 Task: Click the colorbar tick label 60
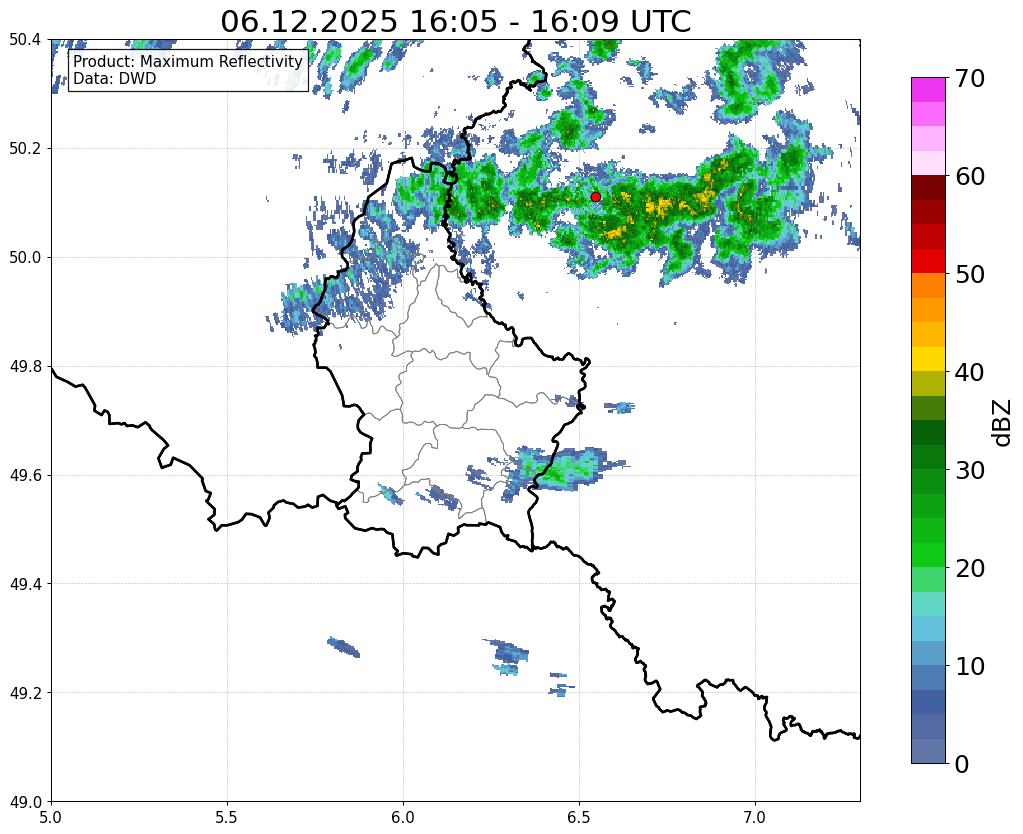970,176
